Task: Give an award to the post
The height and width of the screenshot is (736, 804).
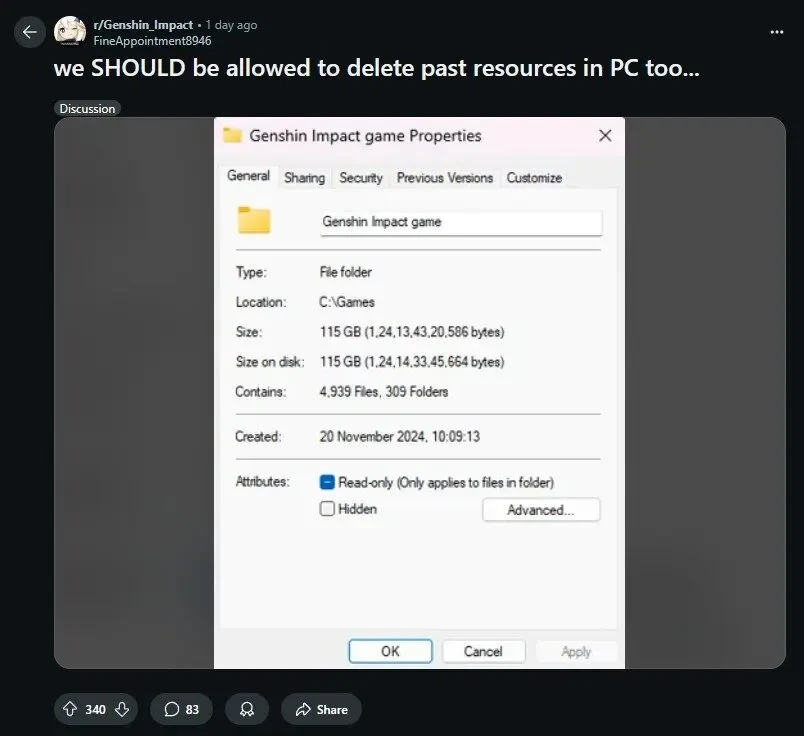Action: pos(247,709)
